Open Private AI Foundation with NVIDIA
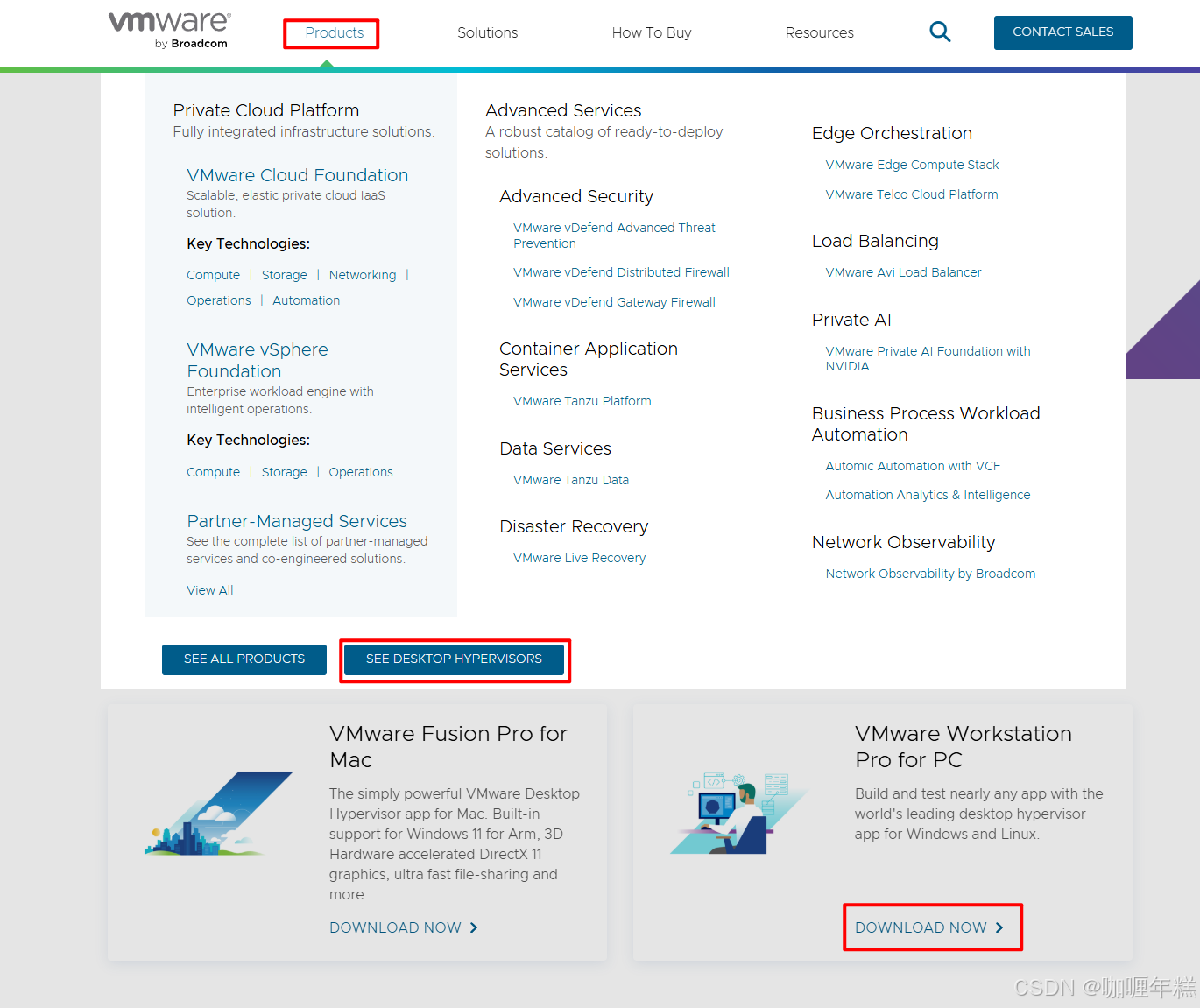The height and width of the screenshot is (1008, 1200). point(928,358)
